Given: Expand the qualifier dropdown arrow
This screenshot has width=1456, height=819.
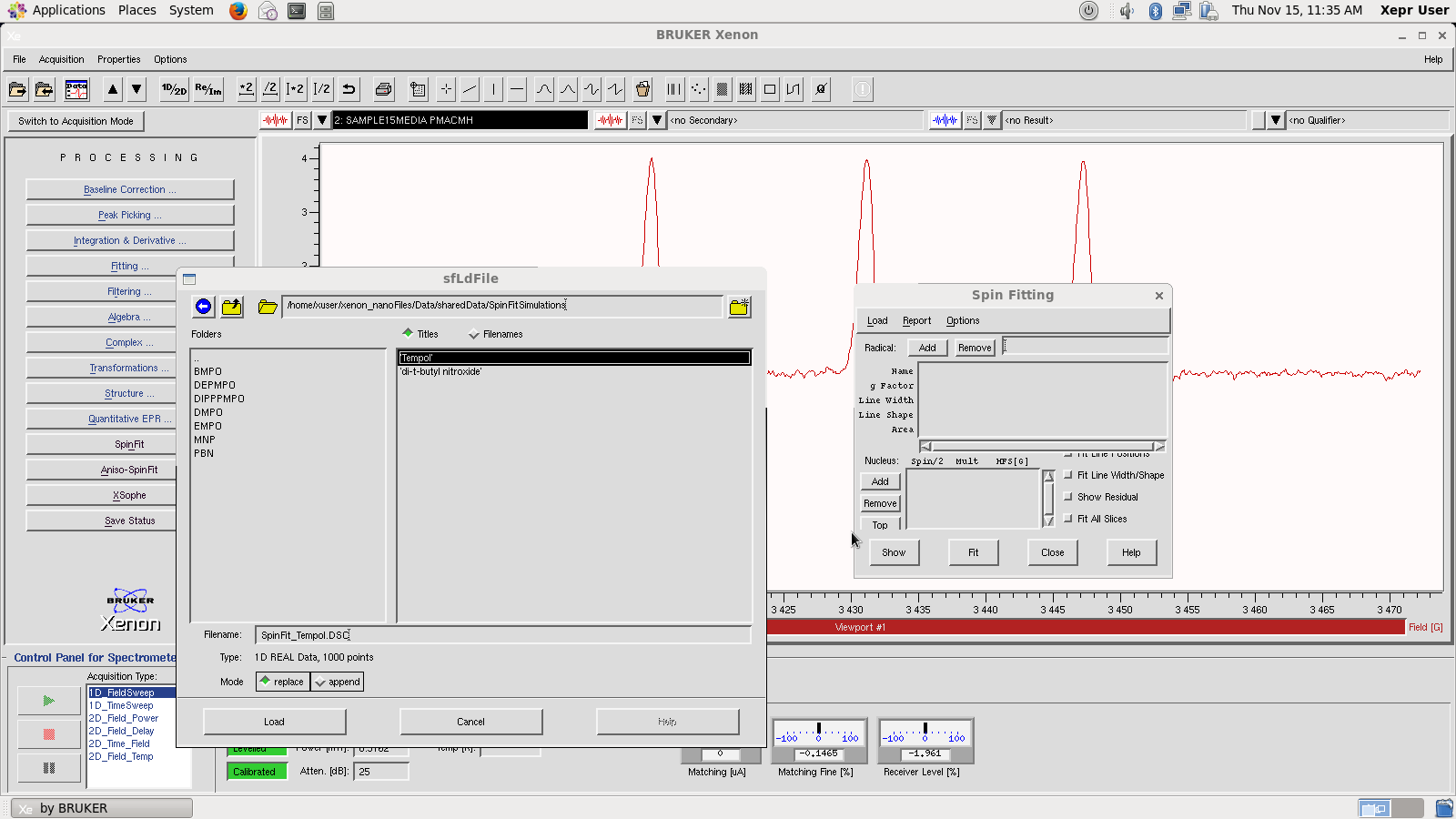Looking at the screenshot, I should click(1276, 120).
